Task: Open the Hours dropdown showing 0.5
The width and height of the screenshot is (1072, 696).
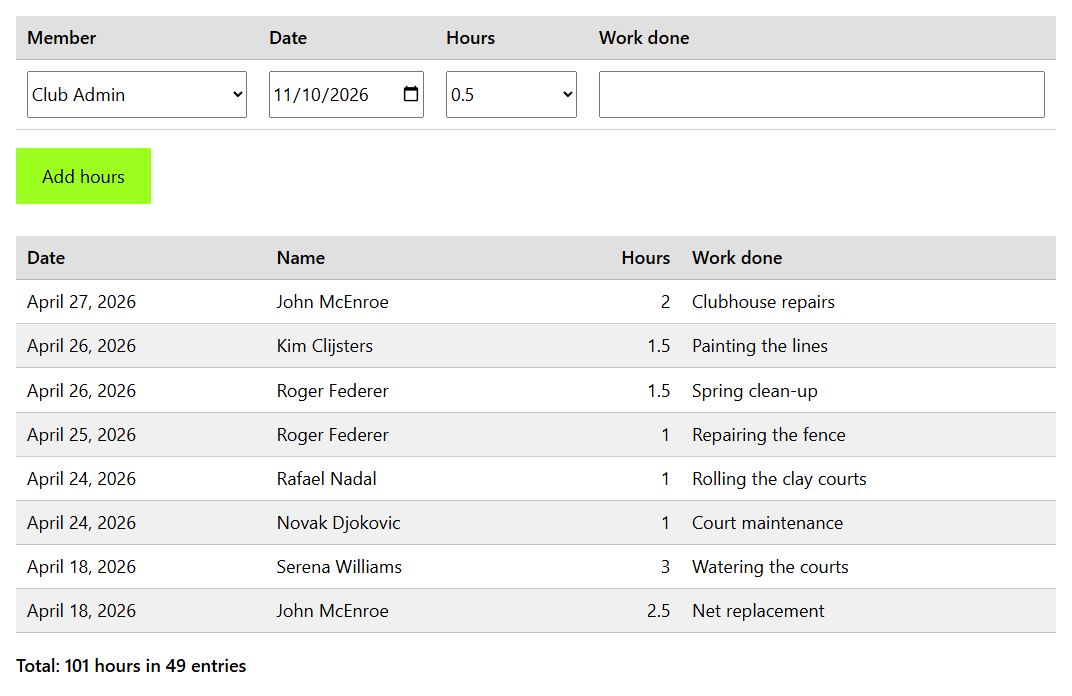Action: click(511, 94)
